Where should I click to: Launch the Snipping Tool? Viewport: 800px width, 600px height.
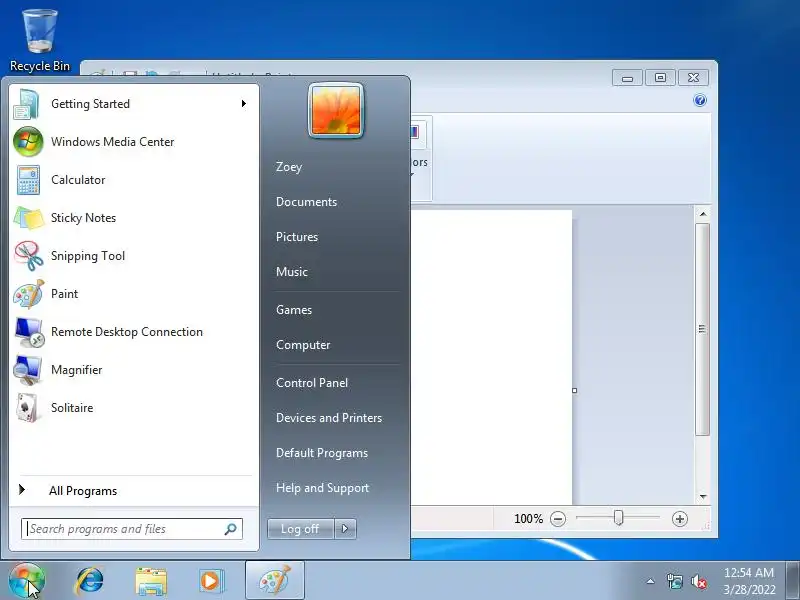coord(134,256)
